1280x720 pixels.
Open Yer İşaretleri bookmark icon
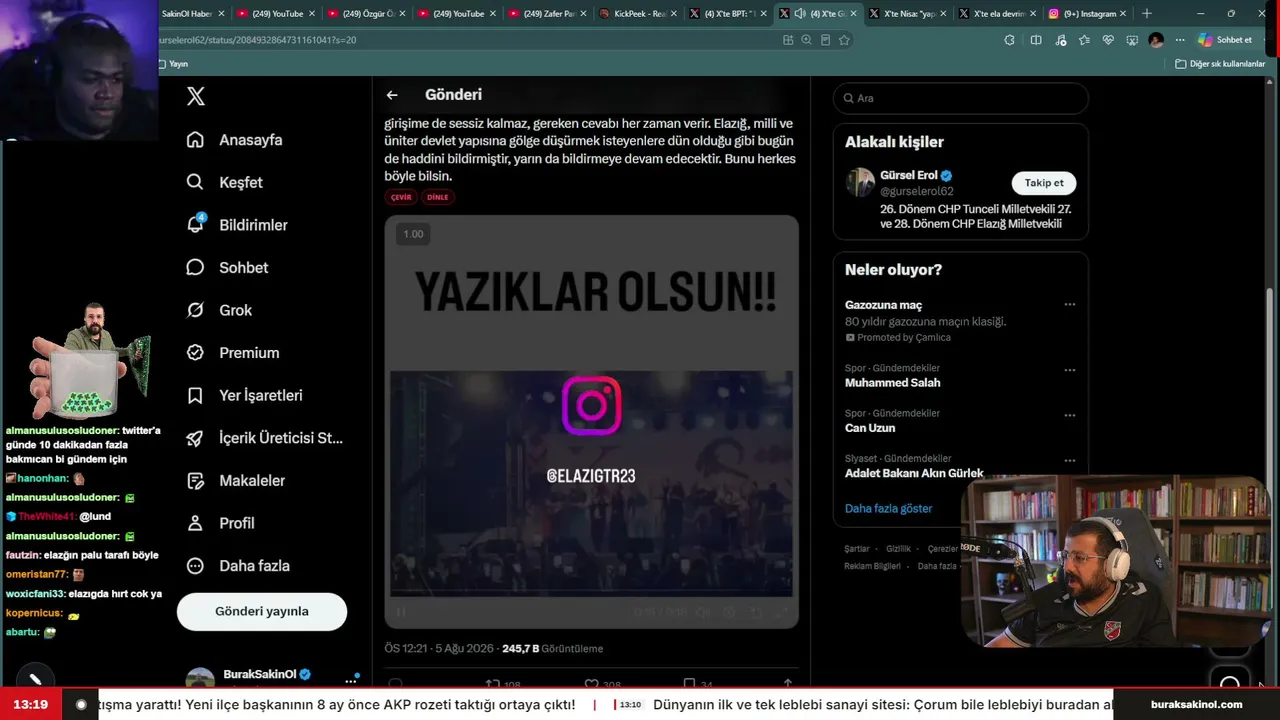point(195,396)
